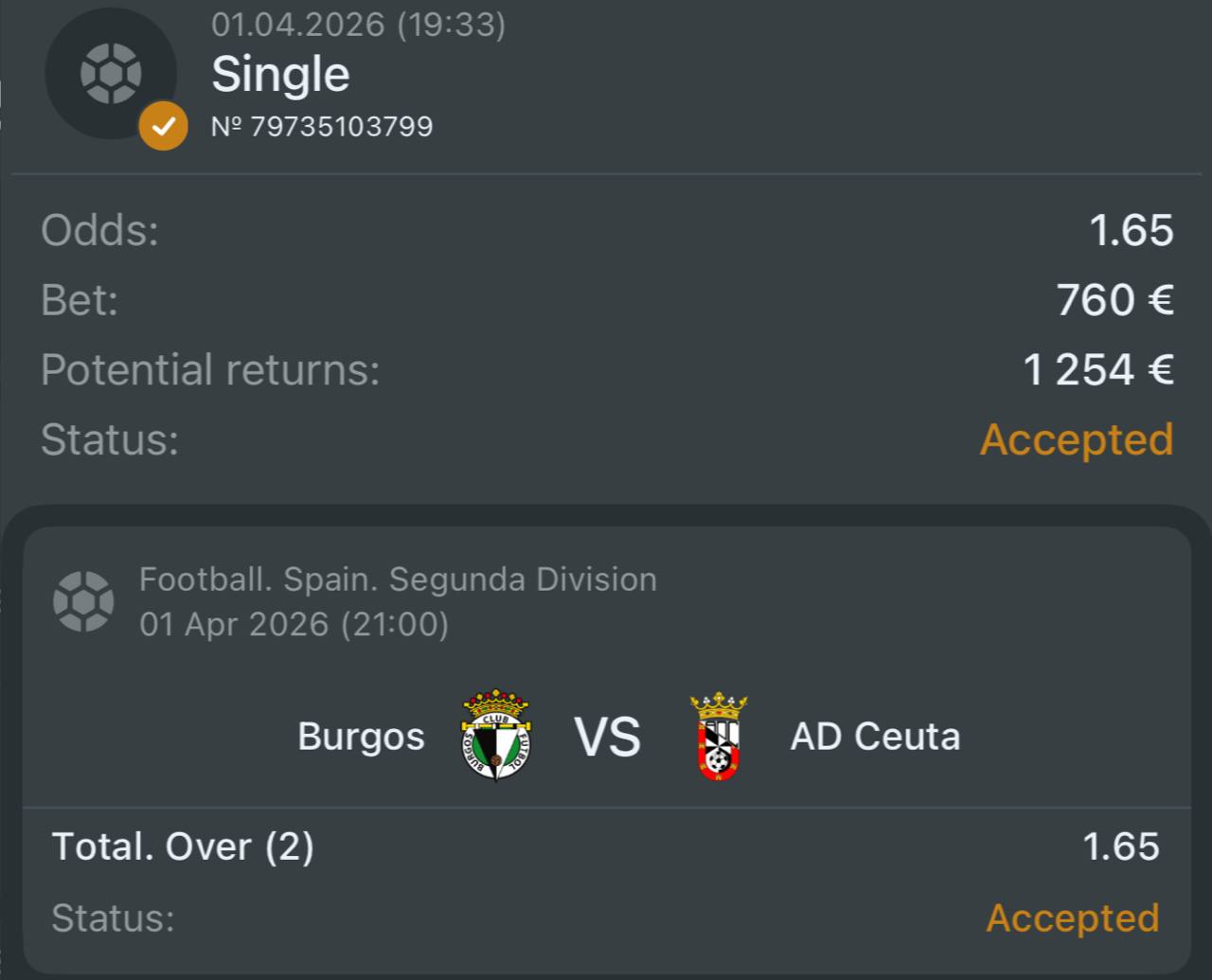Click the small football icon beside league name
The height and width of the screenshot is (980, 1212).
[83, 601]
